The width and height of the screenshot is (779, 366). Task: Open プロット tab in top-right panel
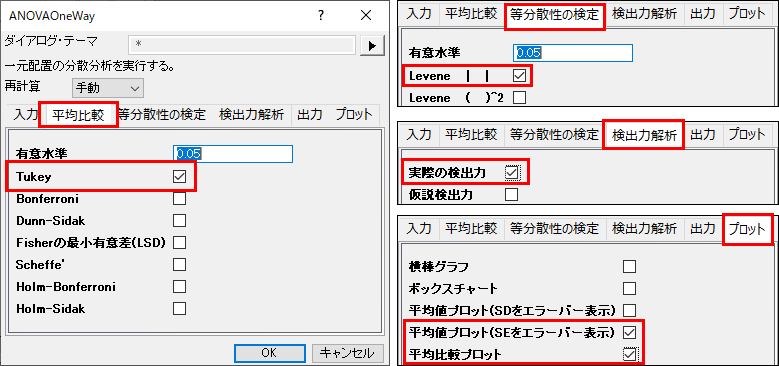coord(747,14)
